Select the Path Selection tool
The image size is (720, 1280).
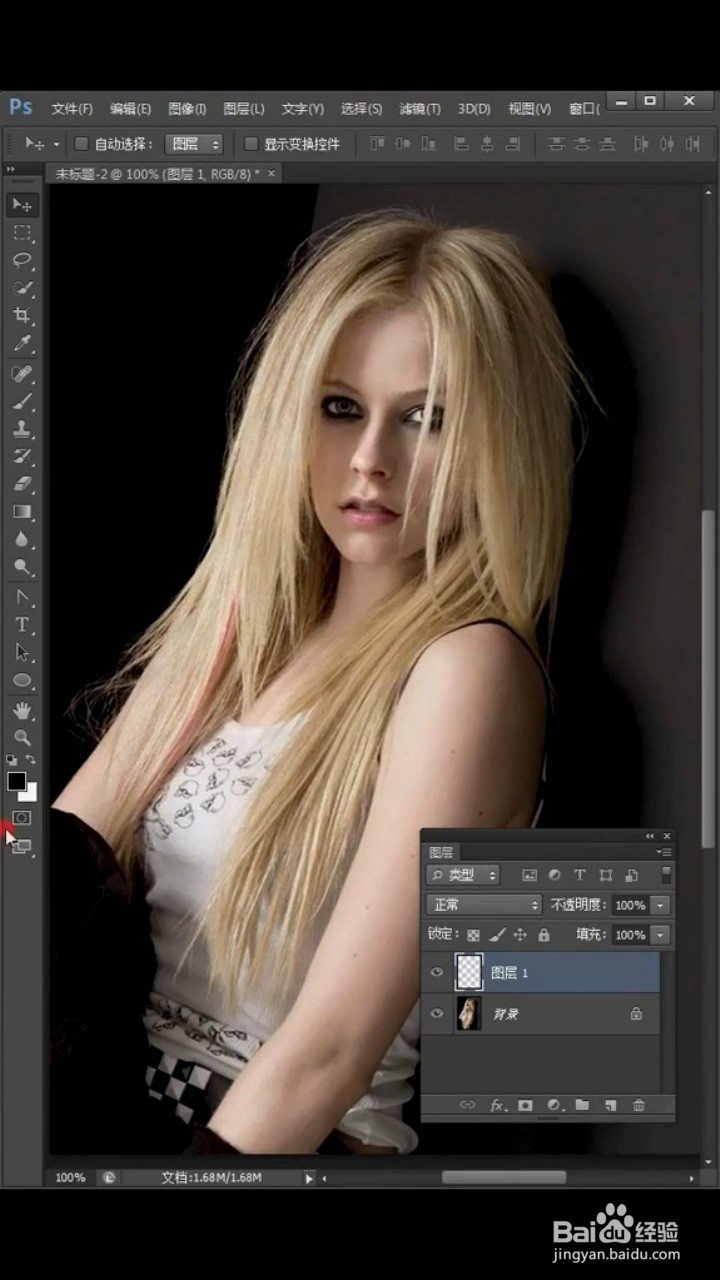click(22, 652)
